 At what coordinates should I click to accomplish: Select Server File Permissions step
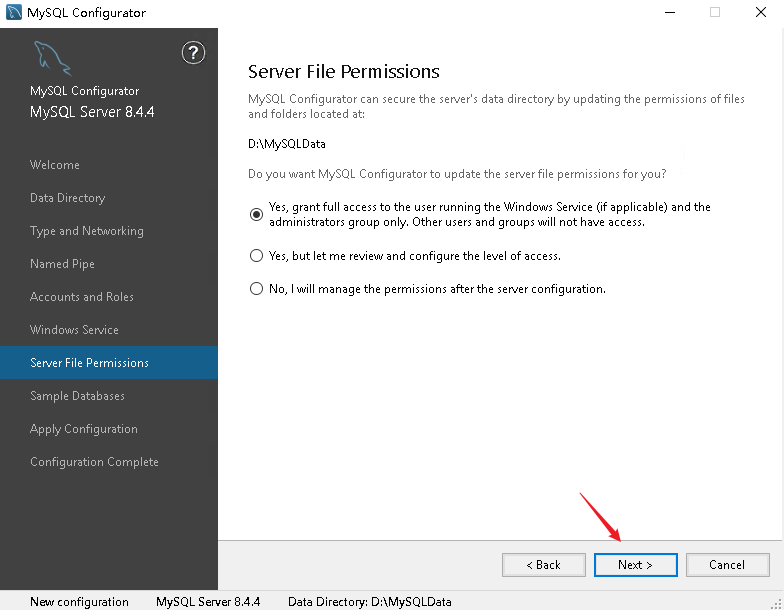point(89,363)
